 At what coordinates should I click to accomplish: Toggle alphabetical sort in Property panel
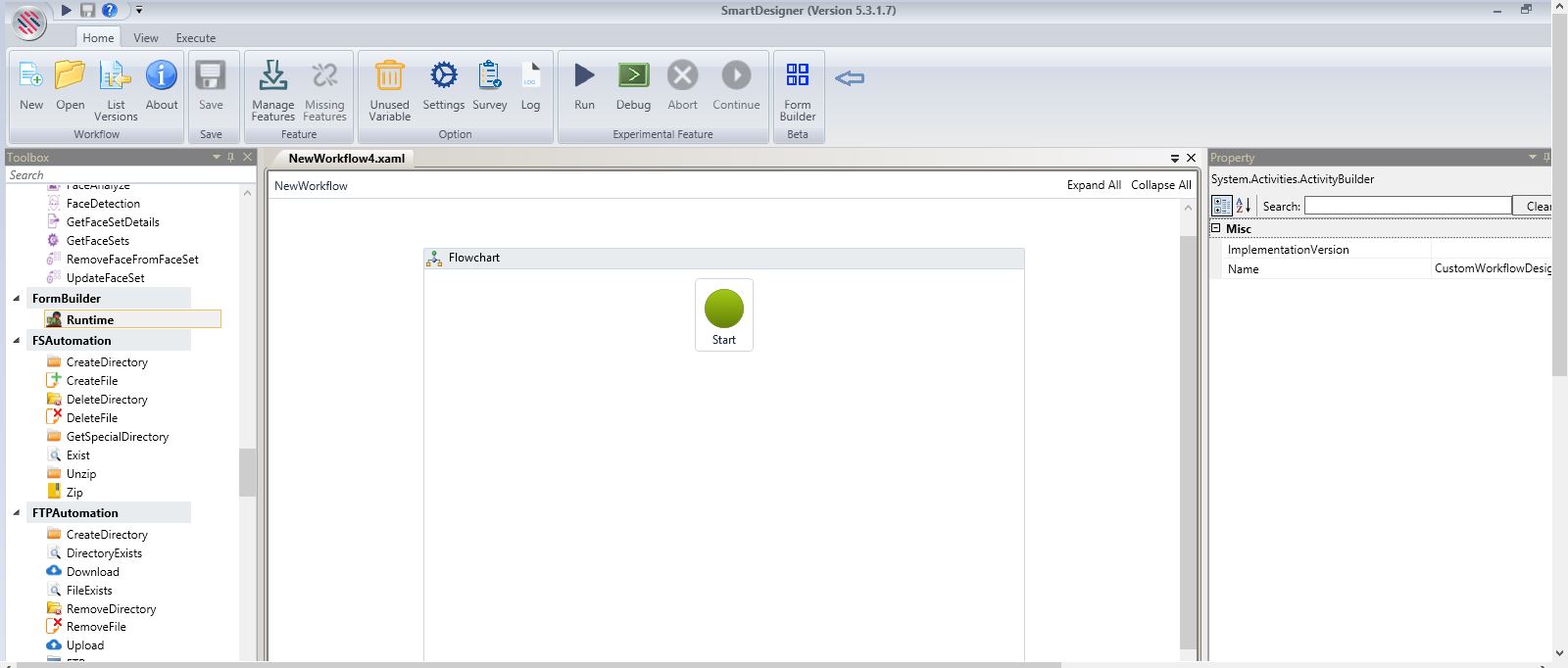pyautogui.click(x=1243, y=206)
